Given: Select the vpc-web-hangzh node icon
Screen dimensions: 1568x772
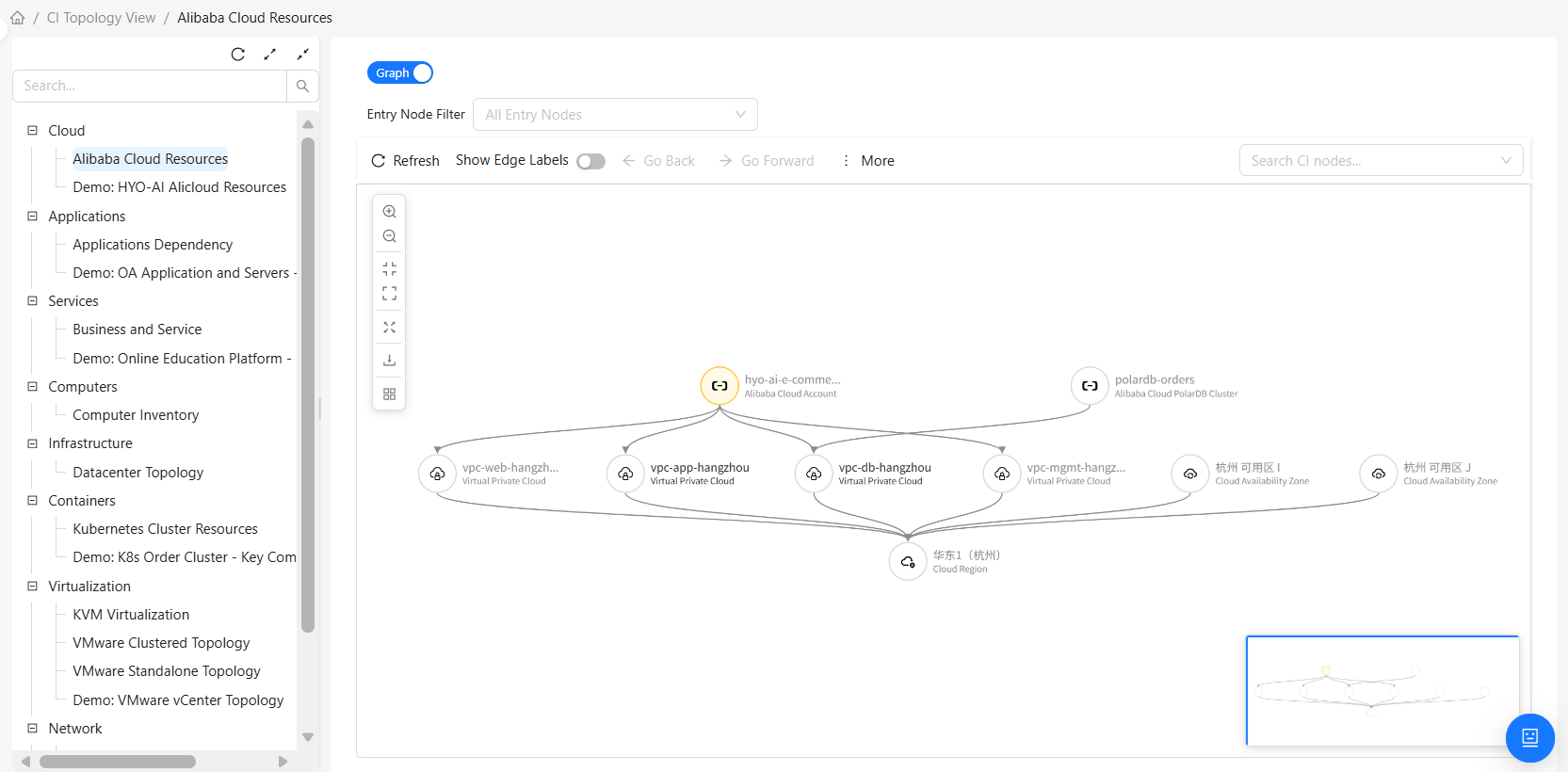Looking at the screenshot, I should pos(437,474).
